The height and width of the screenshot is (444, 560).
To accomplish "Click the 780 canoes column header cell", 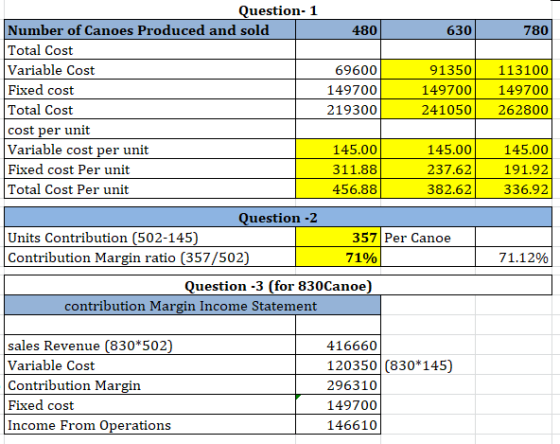I will 514,30.
